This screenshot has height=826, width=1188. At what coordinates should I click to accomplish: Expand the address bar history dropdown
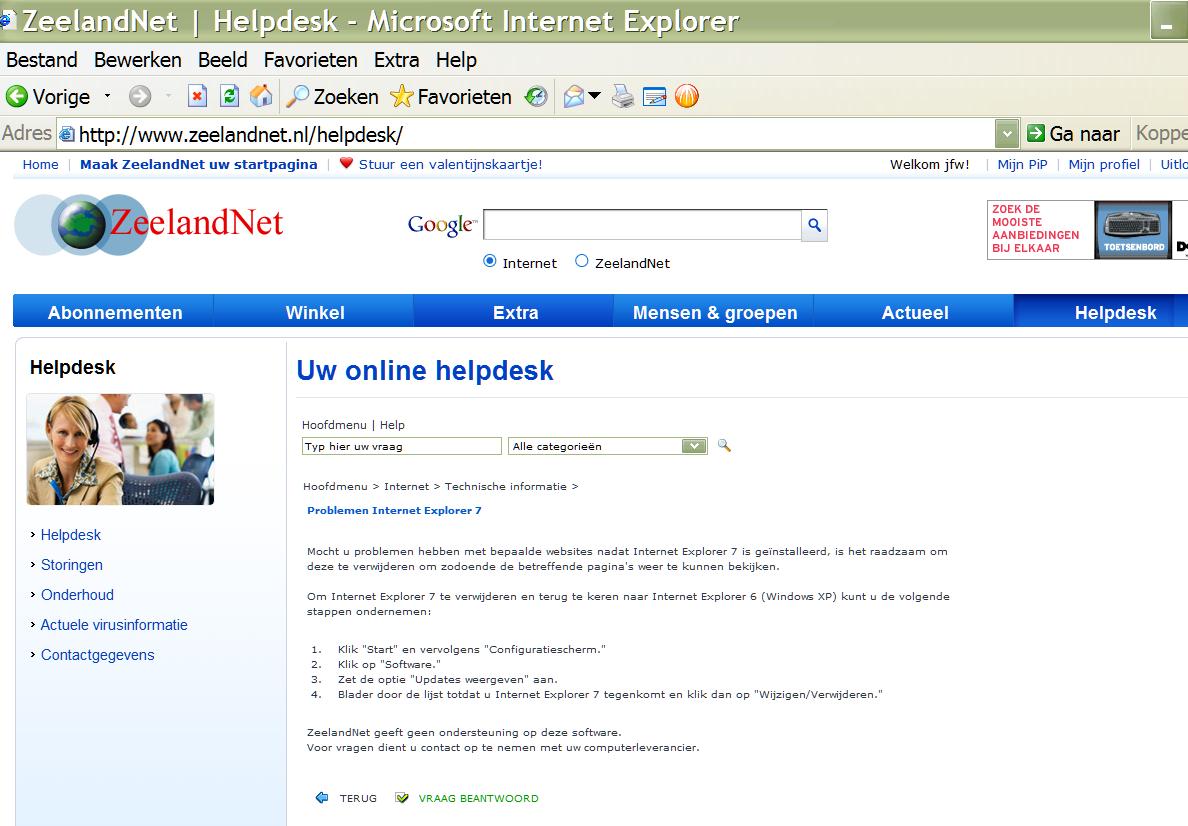coord(1006,134)
